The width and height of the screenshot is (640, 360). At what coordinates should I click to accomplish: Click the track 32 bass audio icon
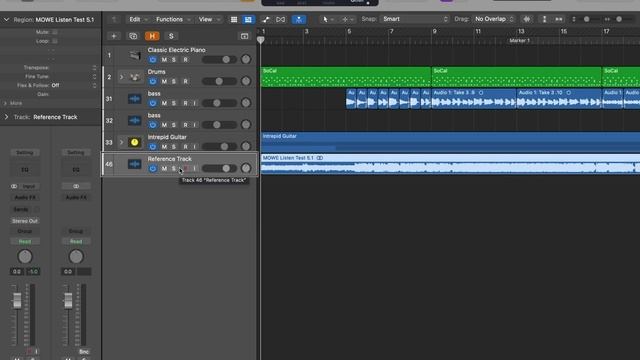[135, 120]
